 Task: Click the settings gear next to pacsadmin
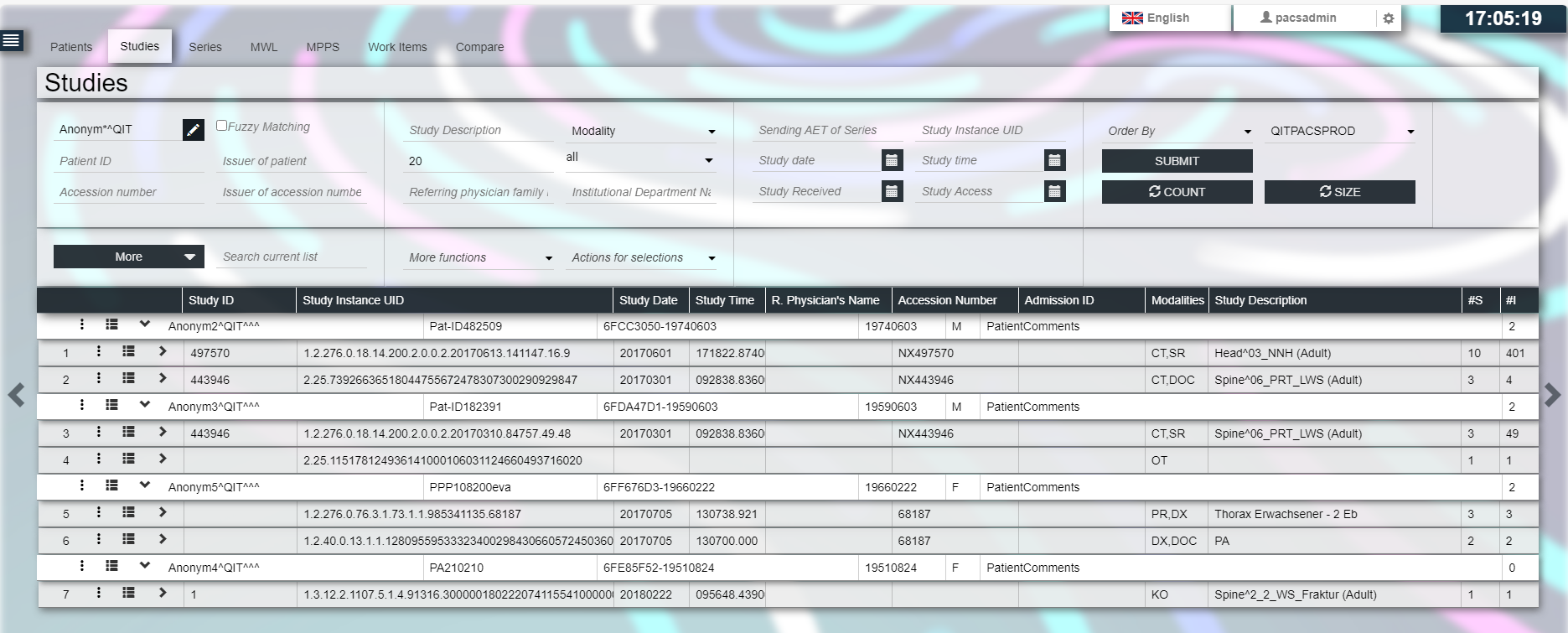(1388, 18)
